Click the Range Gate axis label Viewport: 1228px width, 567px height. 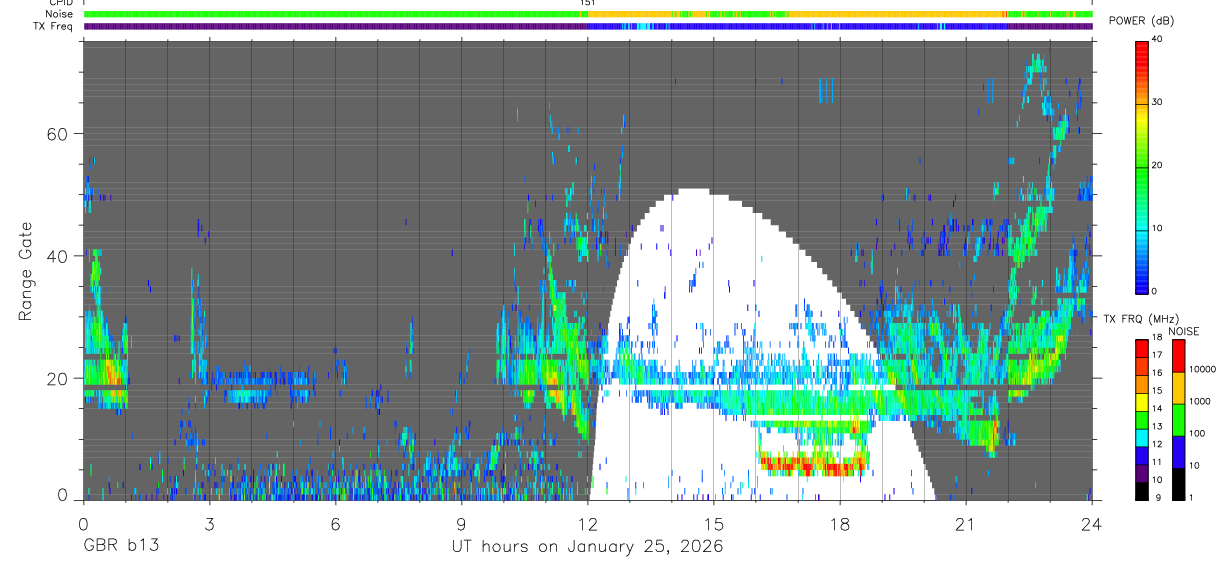click(x=26, y=272)
